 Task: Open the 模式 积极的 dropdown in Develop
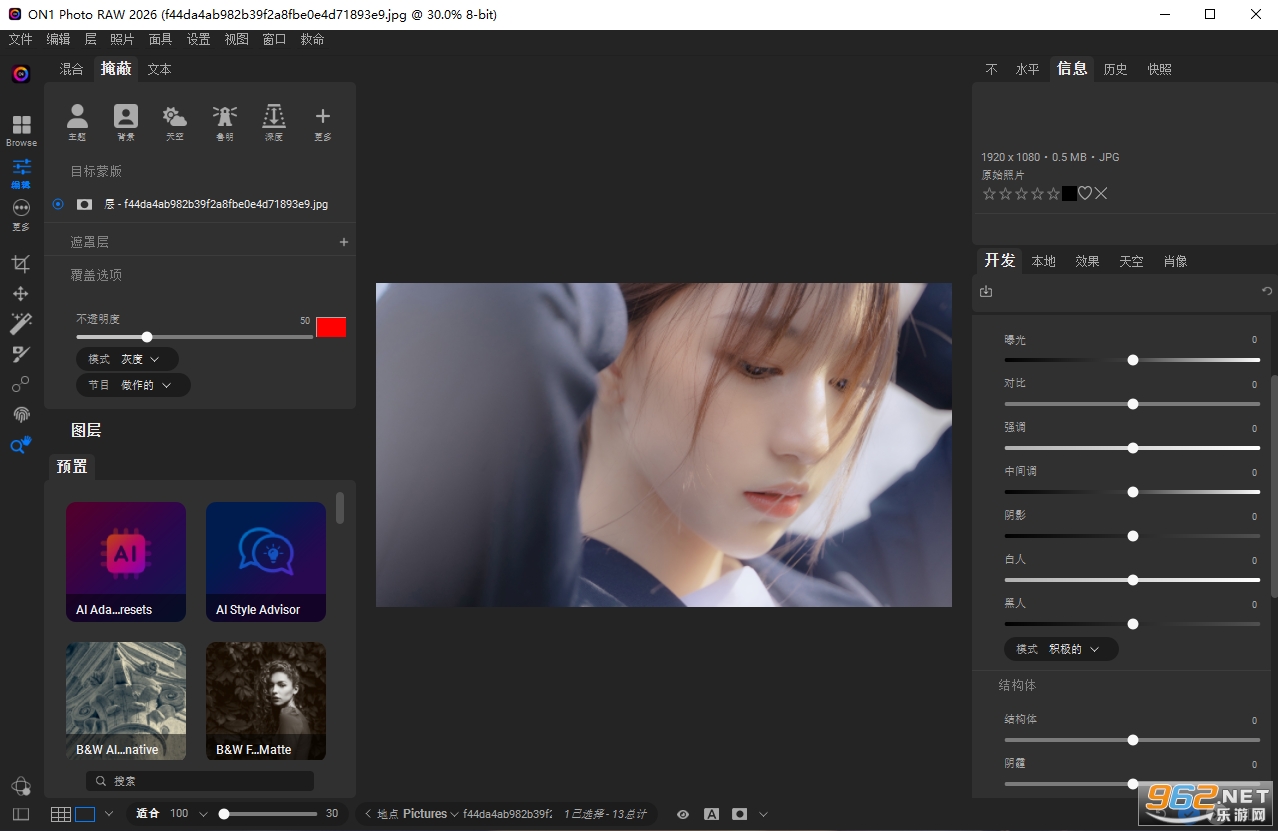click(1061, 649)
